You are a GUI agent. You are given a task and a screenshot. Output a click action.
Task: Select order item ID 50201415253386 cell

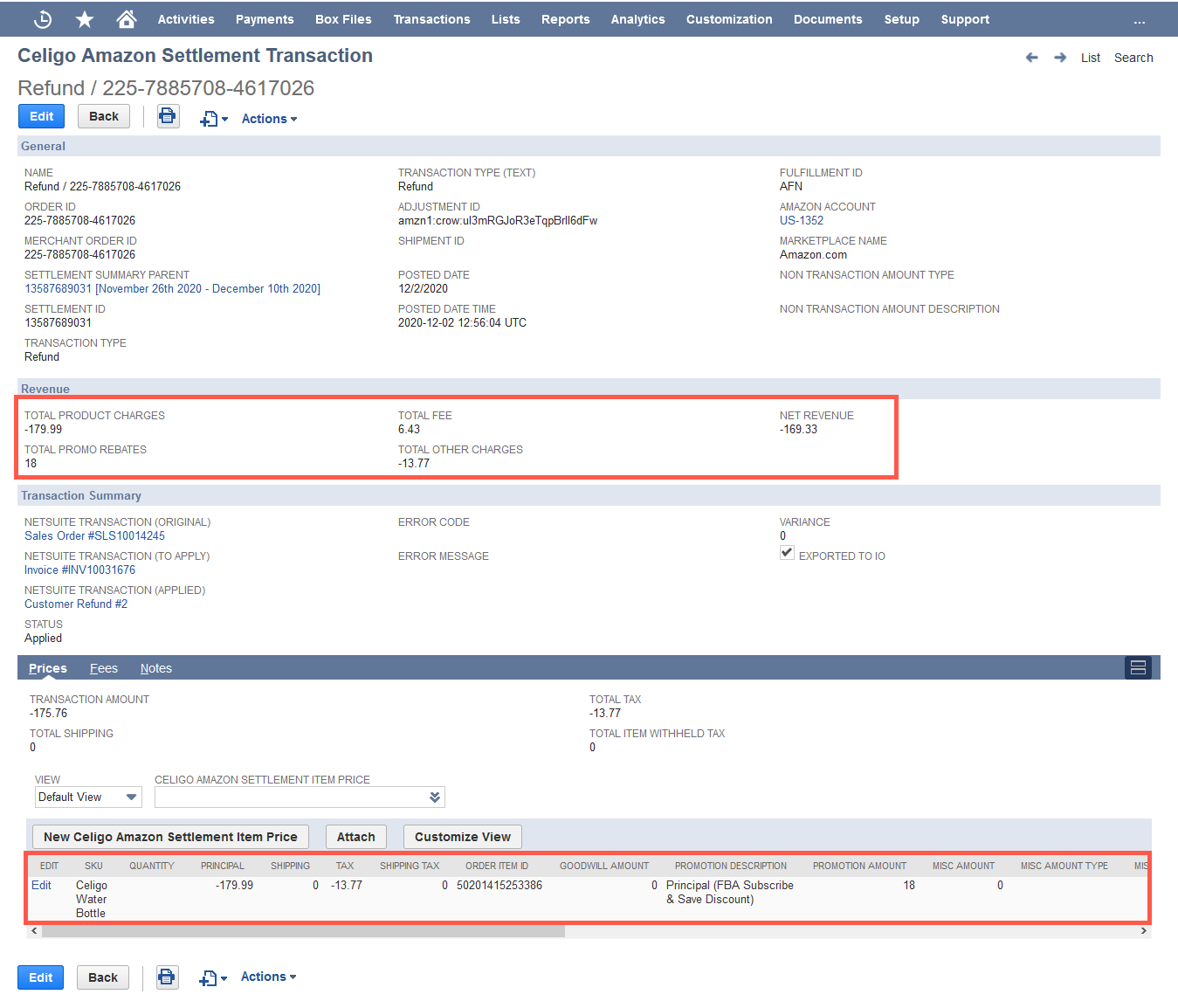pyautogui.click(x=499, y=885)
